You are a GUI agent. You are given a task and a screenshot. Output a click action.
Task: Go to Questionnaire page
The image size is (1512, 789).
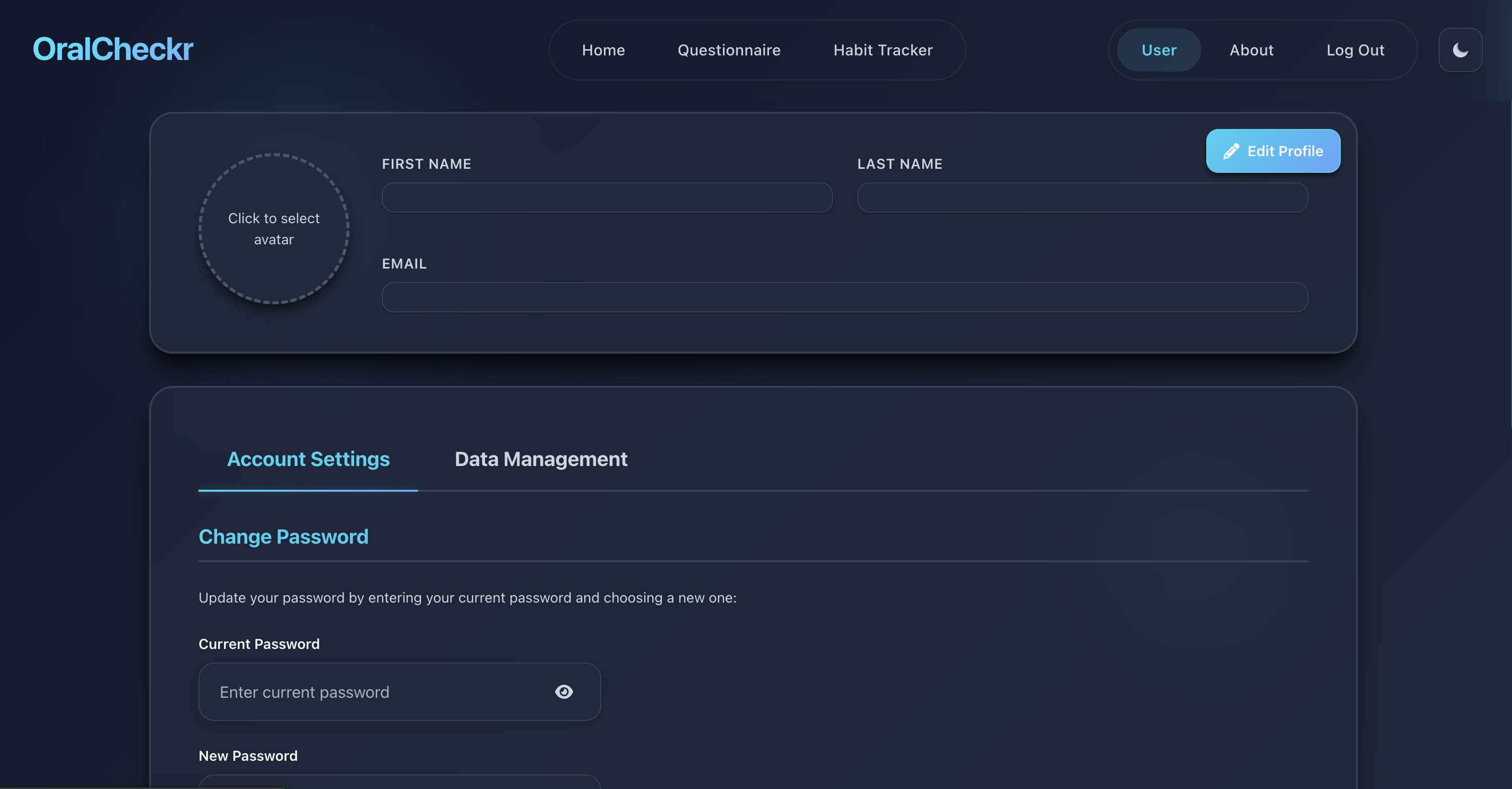tap(728, 50)
